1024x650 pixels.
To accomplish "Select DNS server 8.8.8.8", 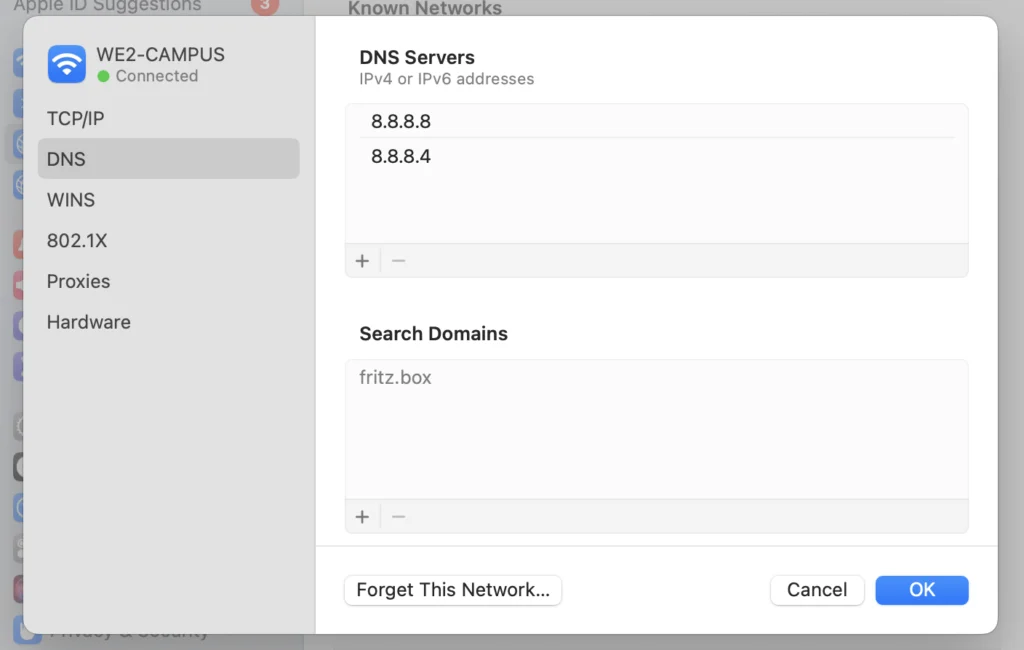I will click(656, 122).
